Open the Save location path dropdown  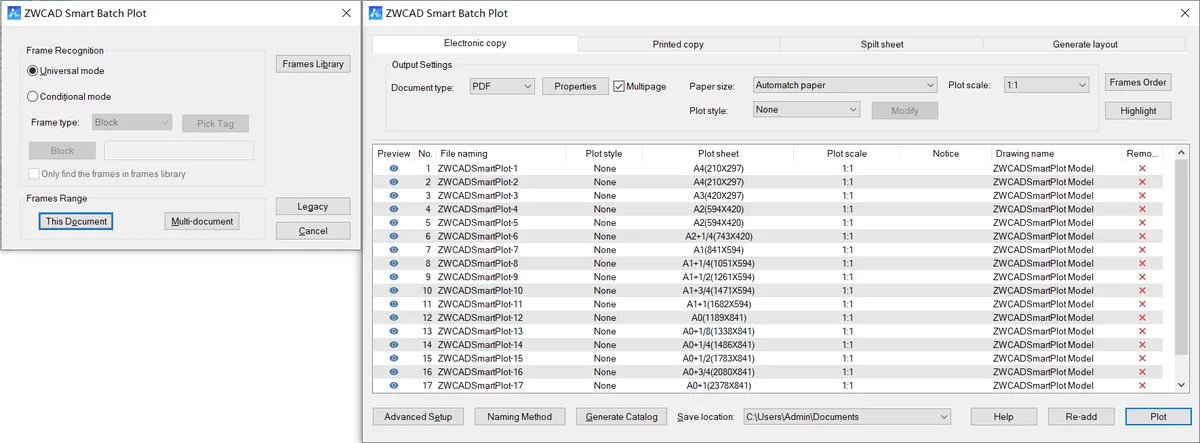pos(846,416)
